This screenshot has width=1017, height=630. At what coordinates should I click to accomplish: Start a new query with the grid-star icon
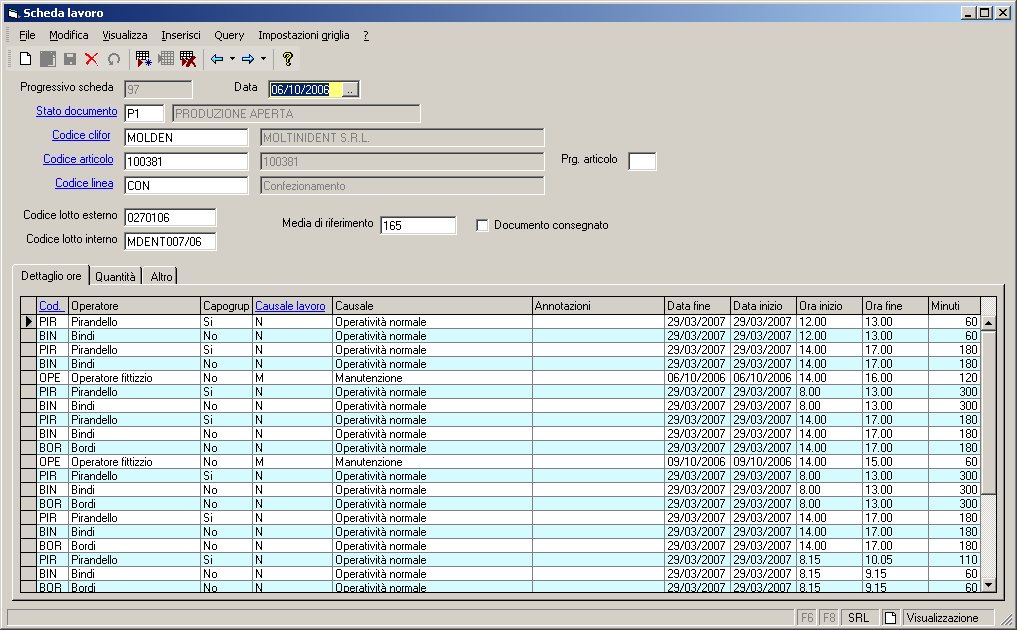tap(142, 58)
